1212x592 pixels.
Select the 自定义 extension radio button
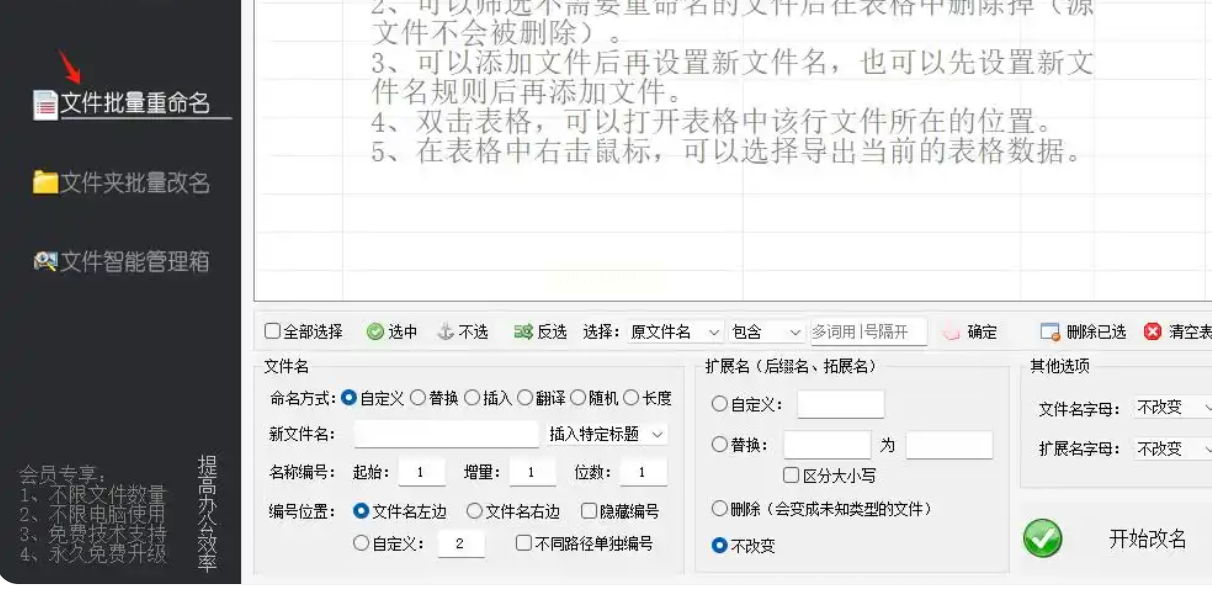[x=720, y=404]
